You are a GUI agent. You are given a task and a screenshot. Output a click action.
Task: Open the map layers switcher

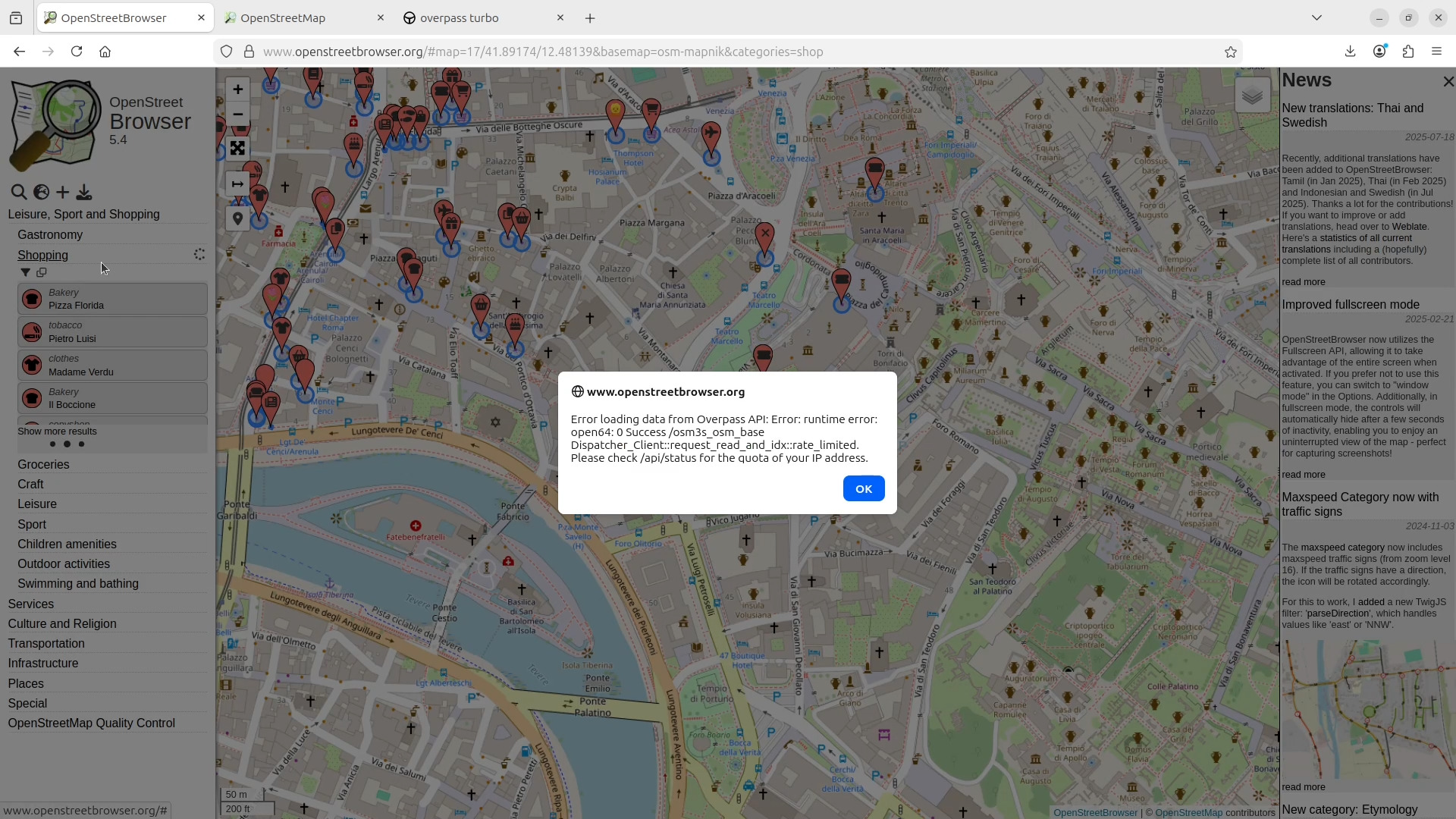pyautogui.click(x=1252, y=96)
